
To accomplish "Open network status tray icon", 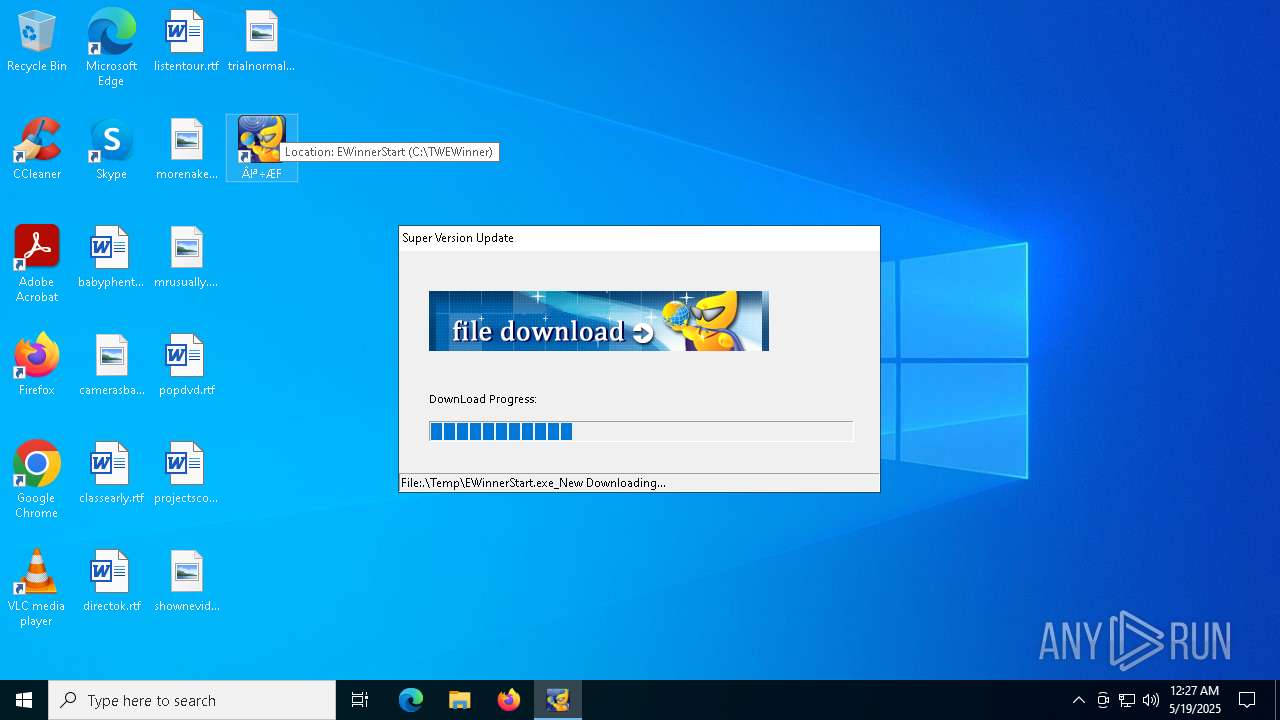I will click(x=1127, y=700).
